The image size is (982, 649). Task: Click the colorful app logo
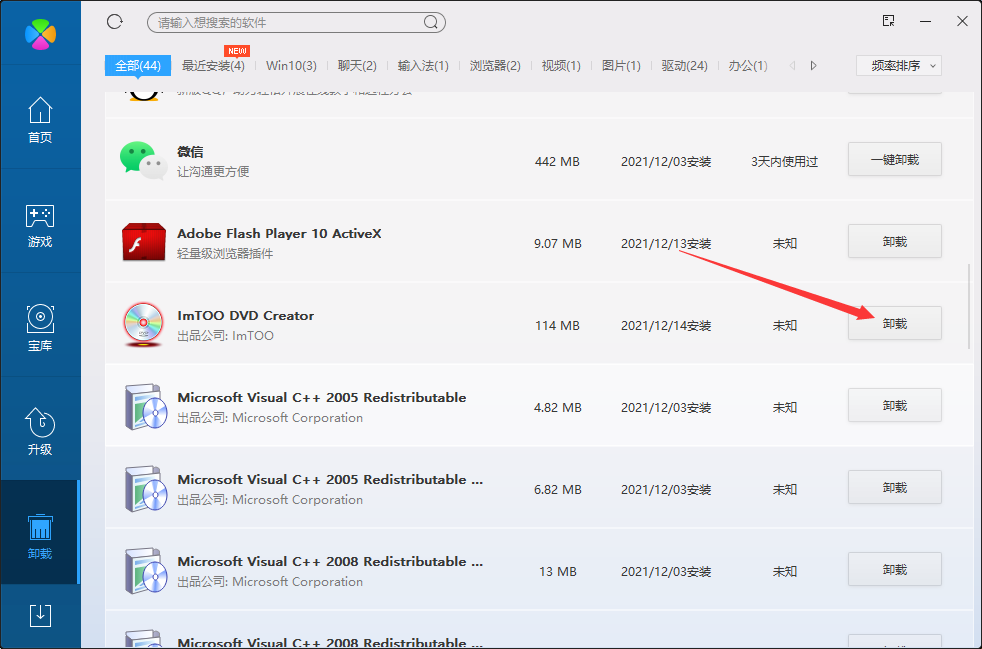coord(40,34)
